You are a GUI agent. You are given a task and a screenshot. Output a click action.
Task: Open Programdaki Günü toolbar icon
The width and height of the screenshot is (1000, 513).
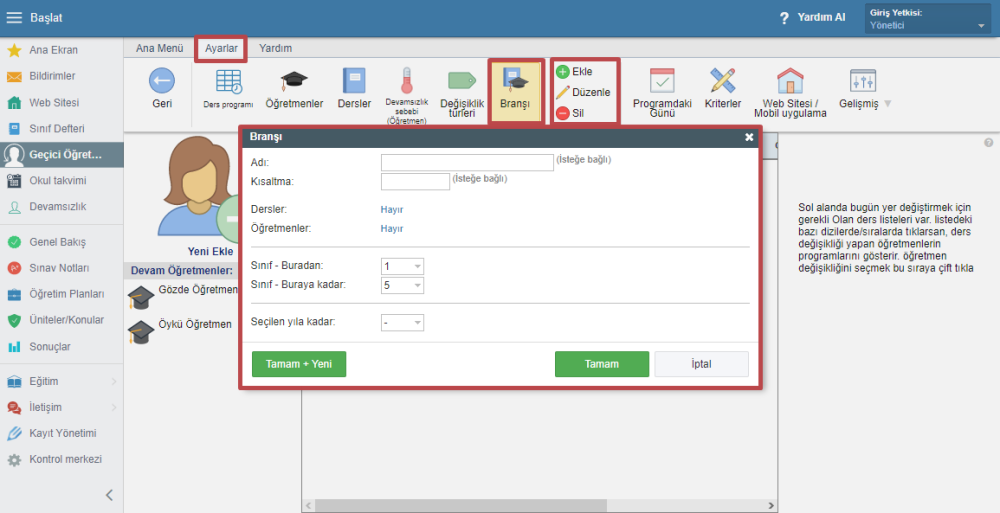click(x=662, y=93)
